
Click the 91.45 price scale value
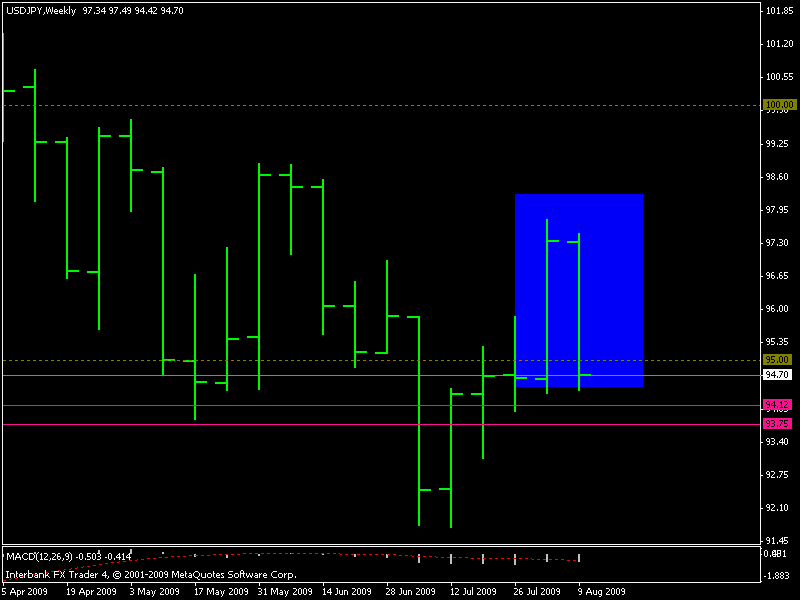click(778, 540)
